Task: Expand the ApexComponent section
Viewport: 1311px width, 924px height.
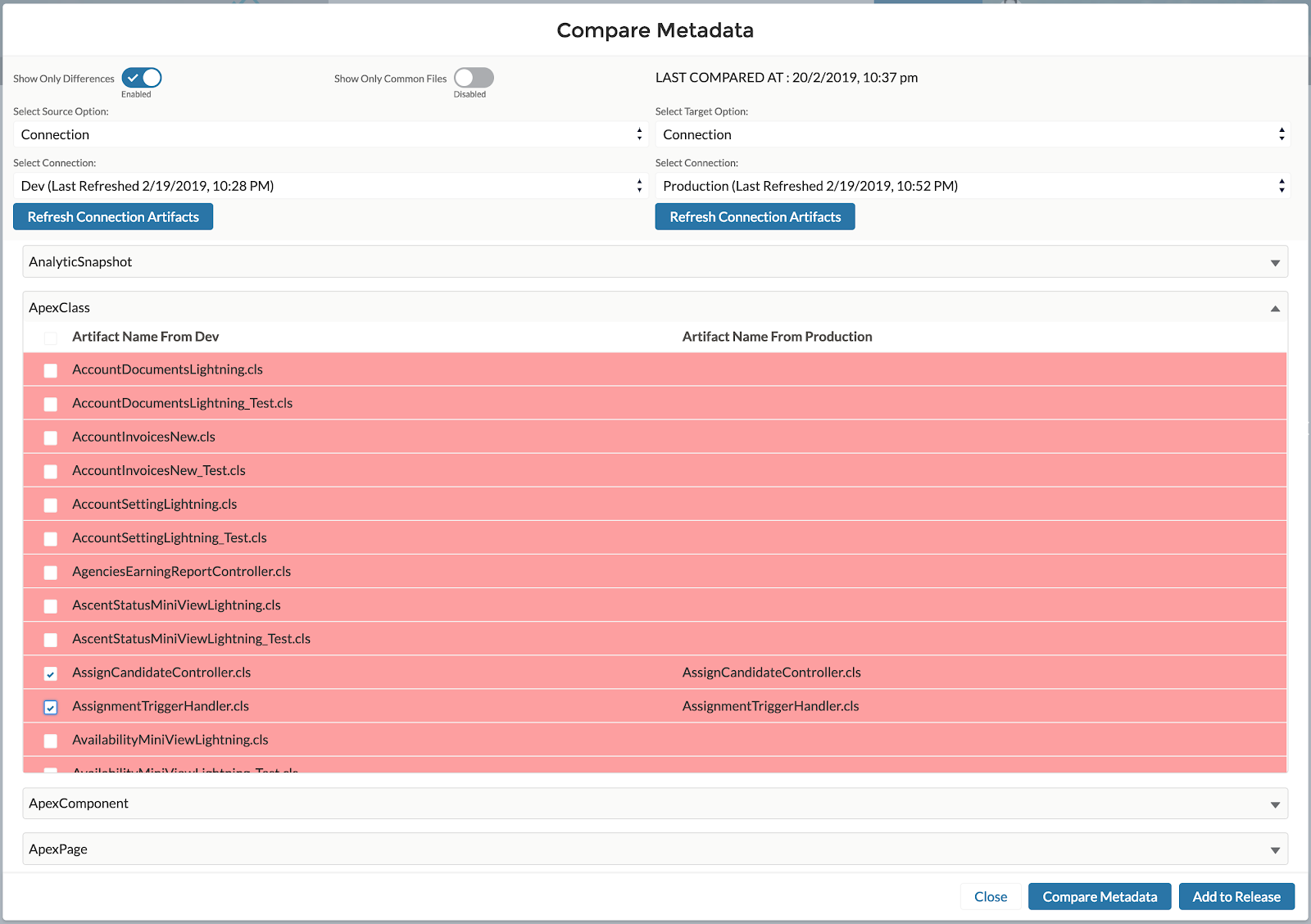Action: coord(655,804)
